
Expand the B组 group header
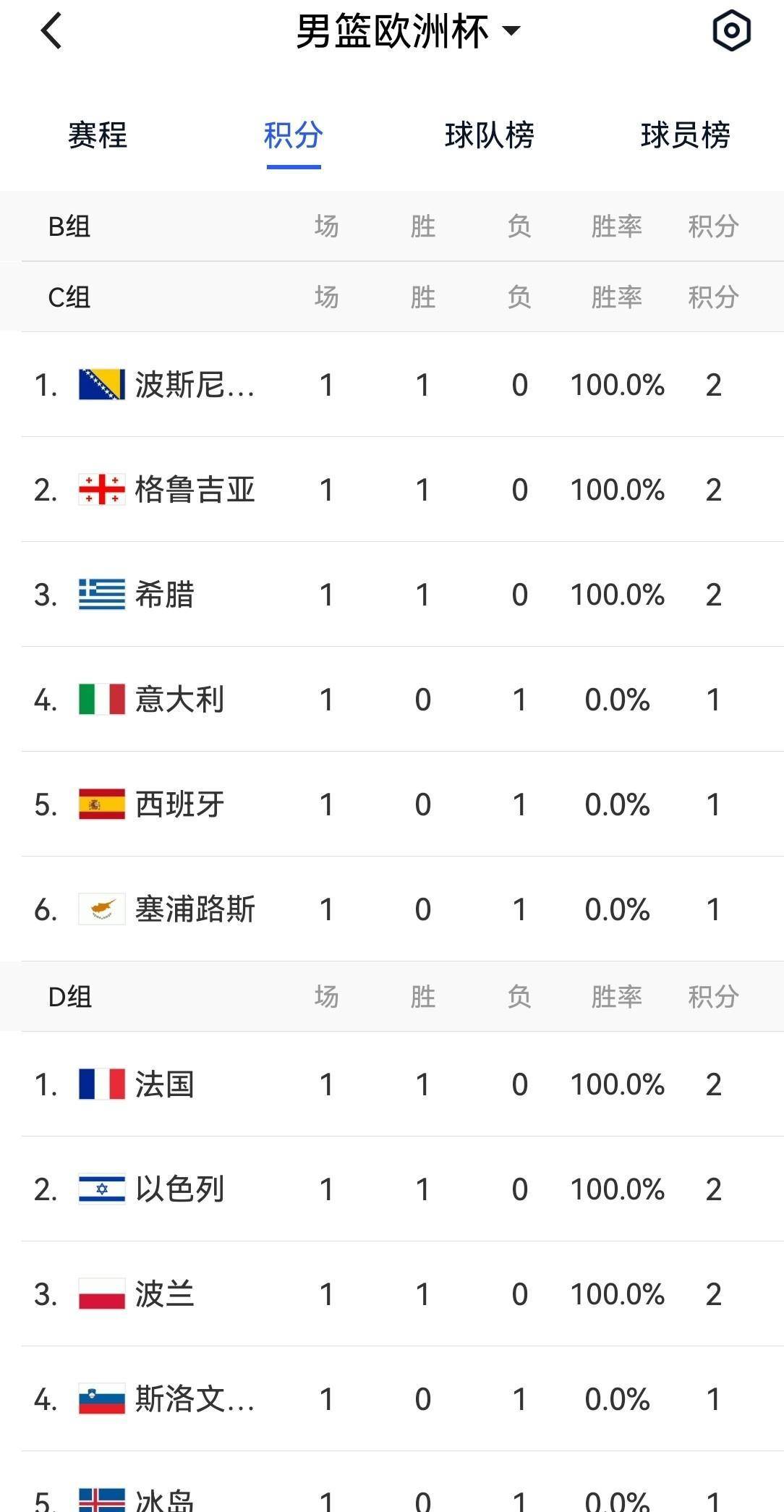tap(69, 226)
